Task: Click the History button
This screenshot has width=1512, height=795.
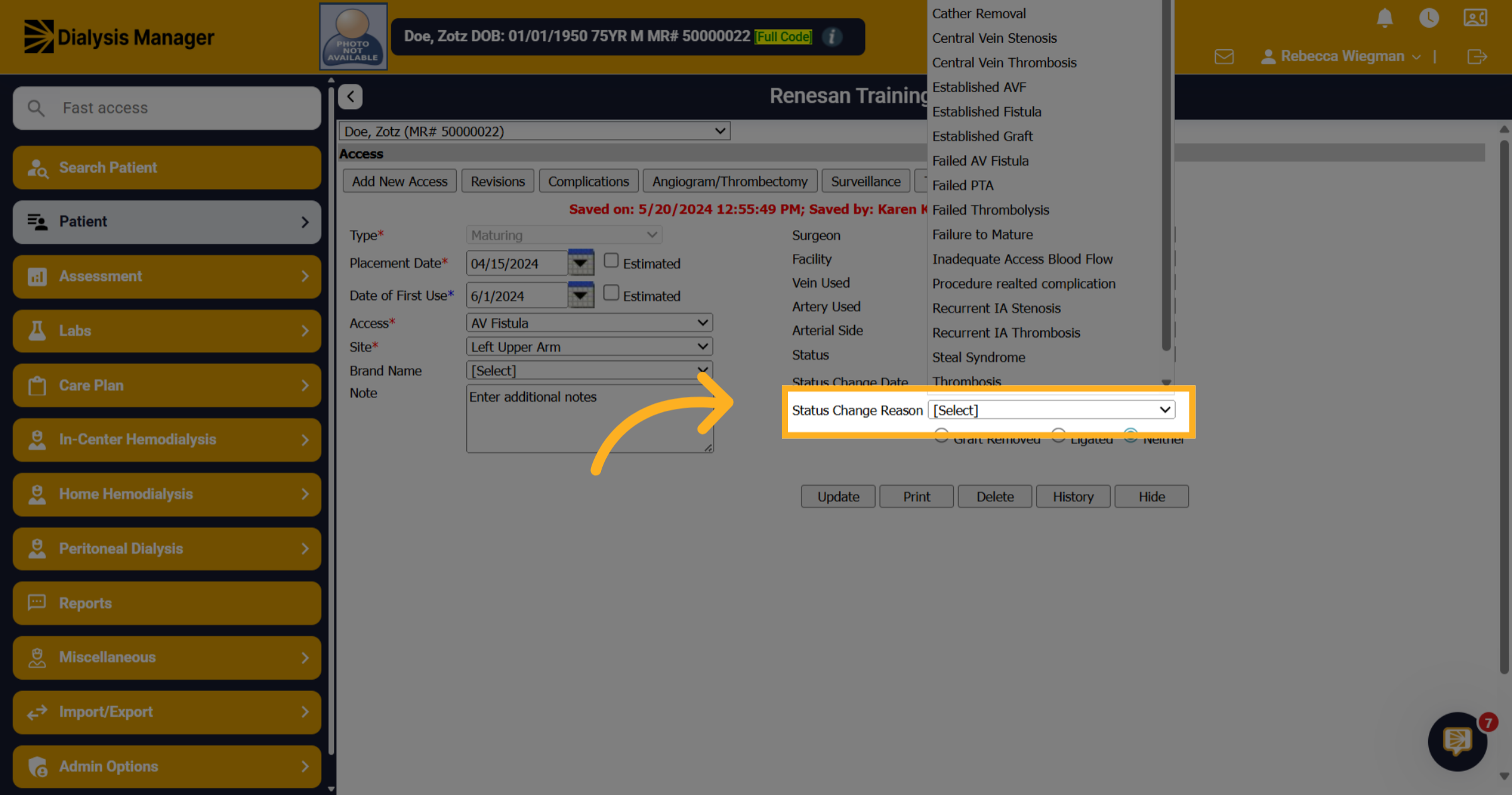Action: coord(1073,496)
